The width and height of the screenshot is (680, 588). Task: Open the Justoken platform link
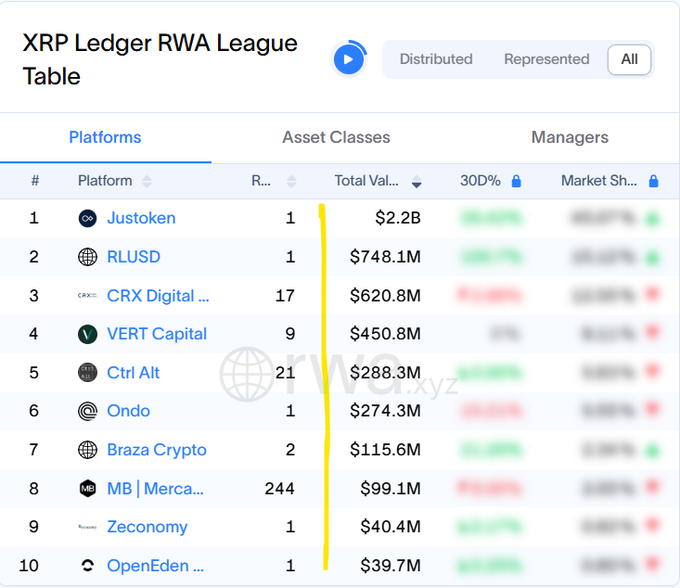pyautogui.click(x=141, y=218)
